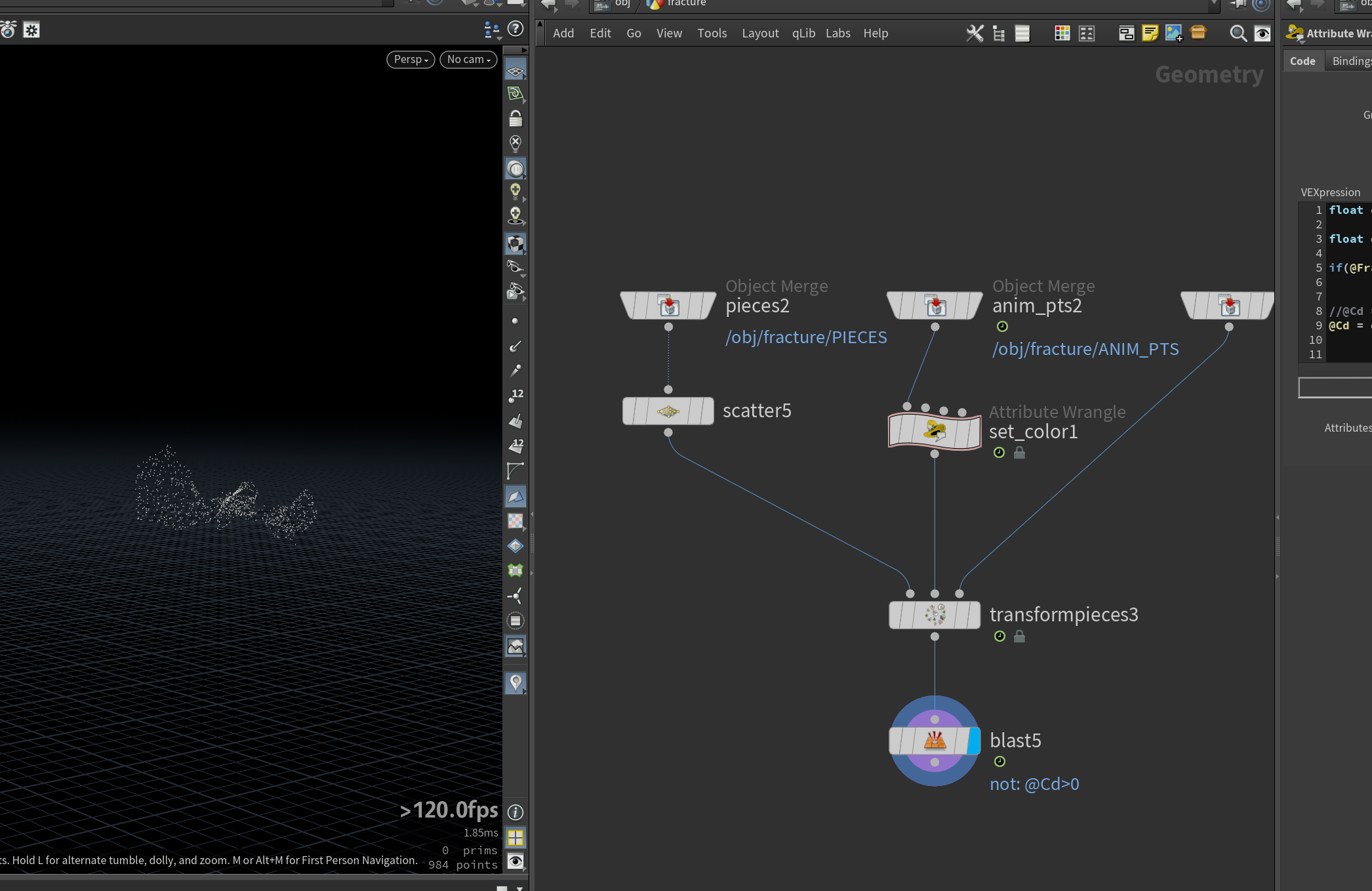Click the /obj/fracture/ANIM_PTS path link
1372x891 pixels.
(x=1085, y=349)
